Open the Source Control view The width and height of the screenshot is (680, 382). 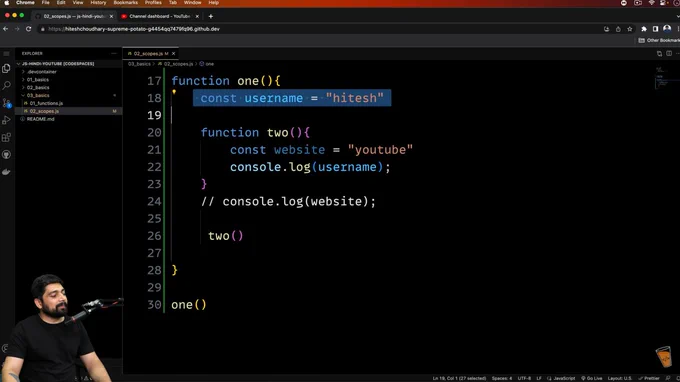point(7,103)
